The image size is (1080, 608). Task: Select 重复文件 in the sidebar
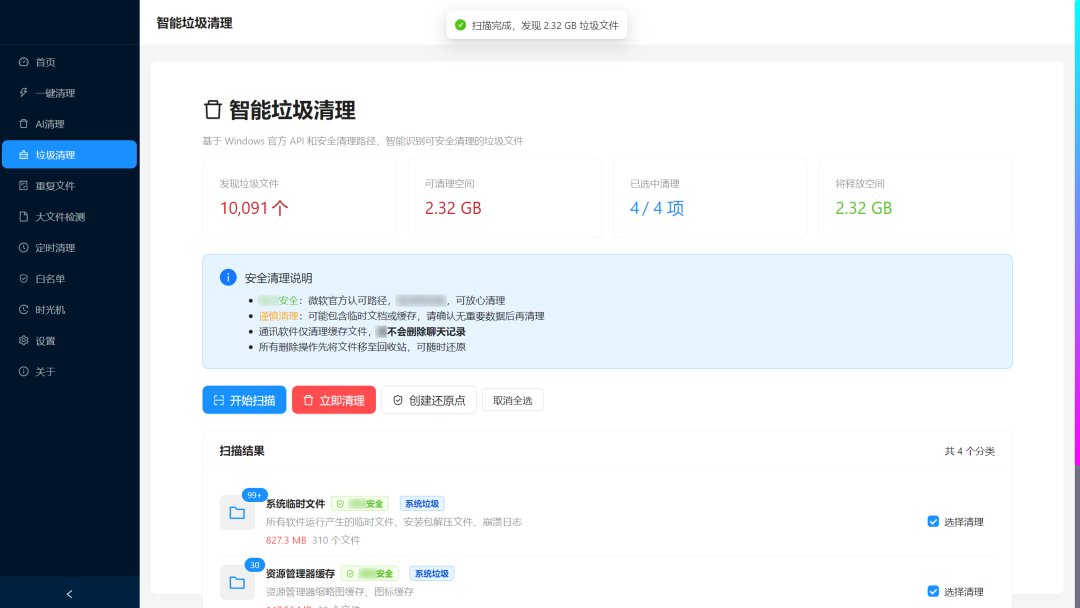click(x=70, y=186)
